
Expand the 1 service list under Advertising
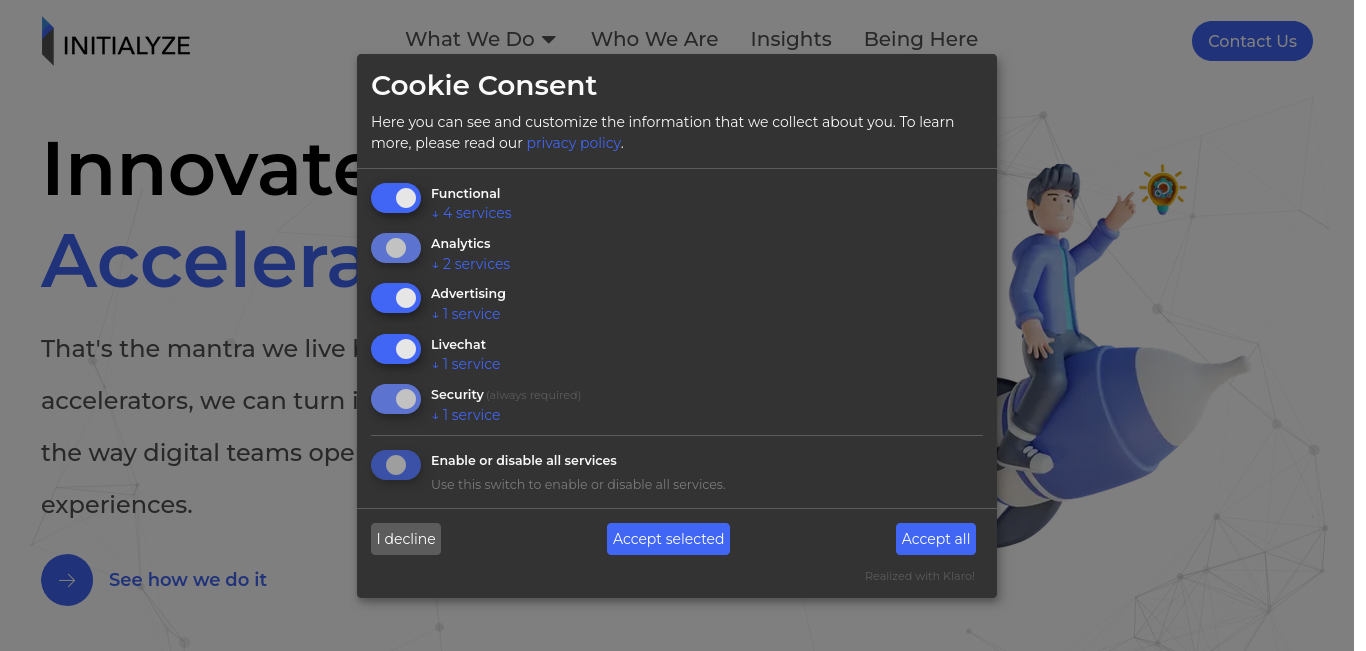click(x=465, y=314)
